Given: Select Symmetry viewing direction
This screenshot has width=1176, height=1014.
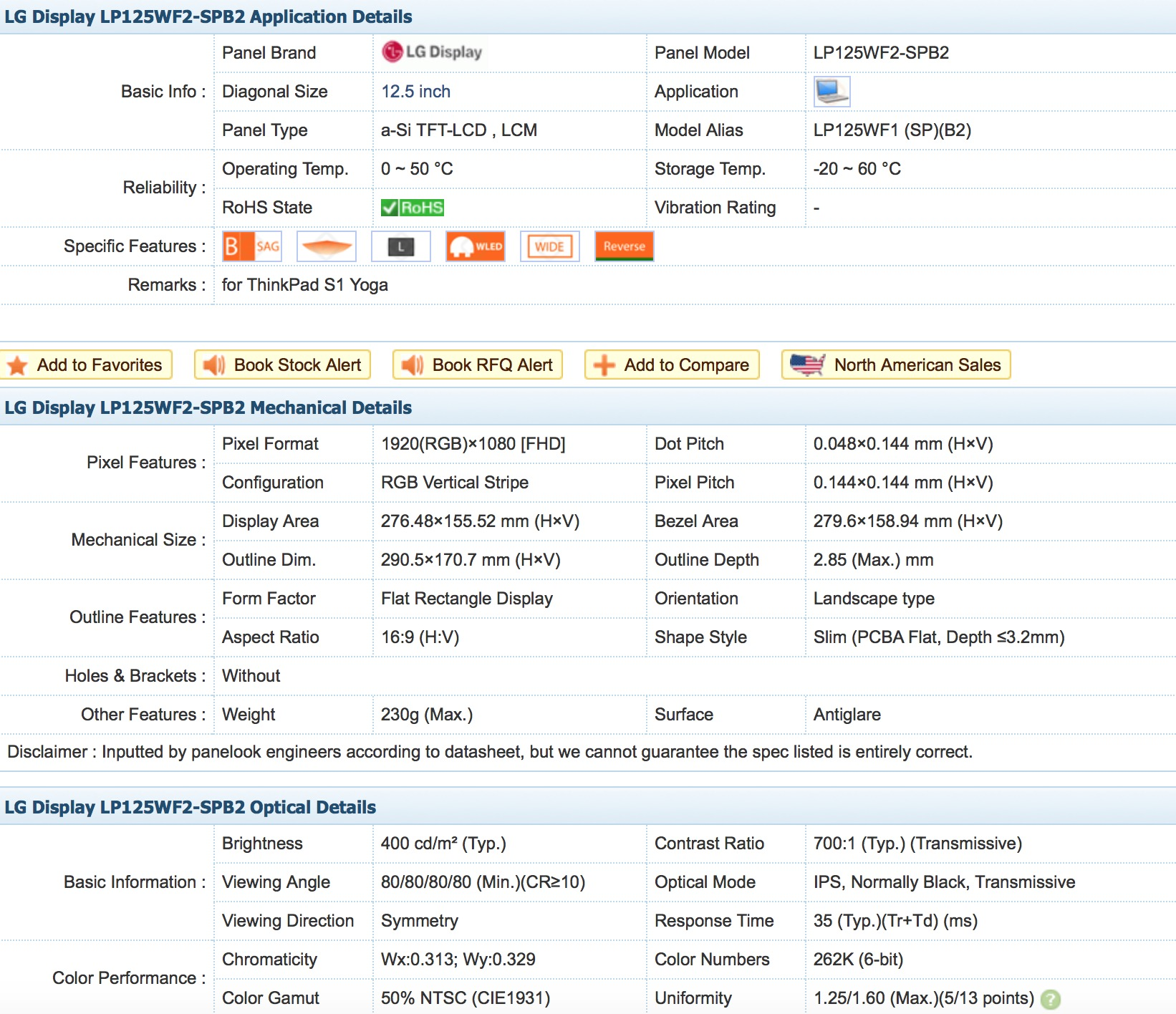Looking at the screenshot, I should coord(420,921).
